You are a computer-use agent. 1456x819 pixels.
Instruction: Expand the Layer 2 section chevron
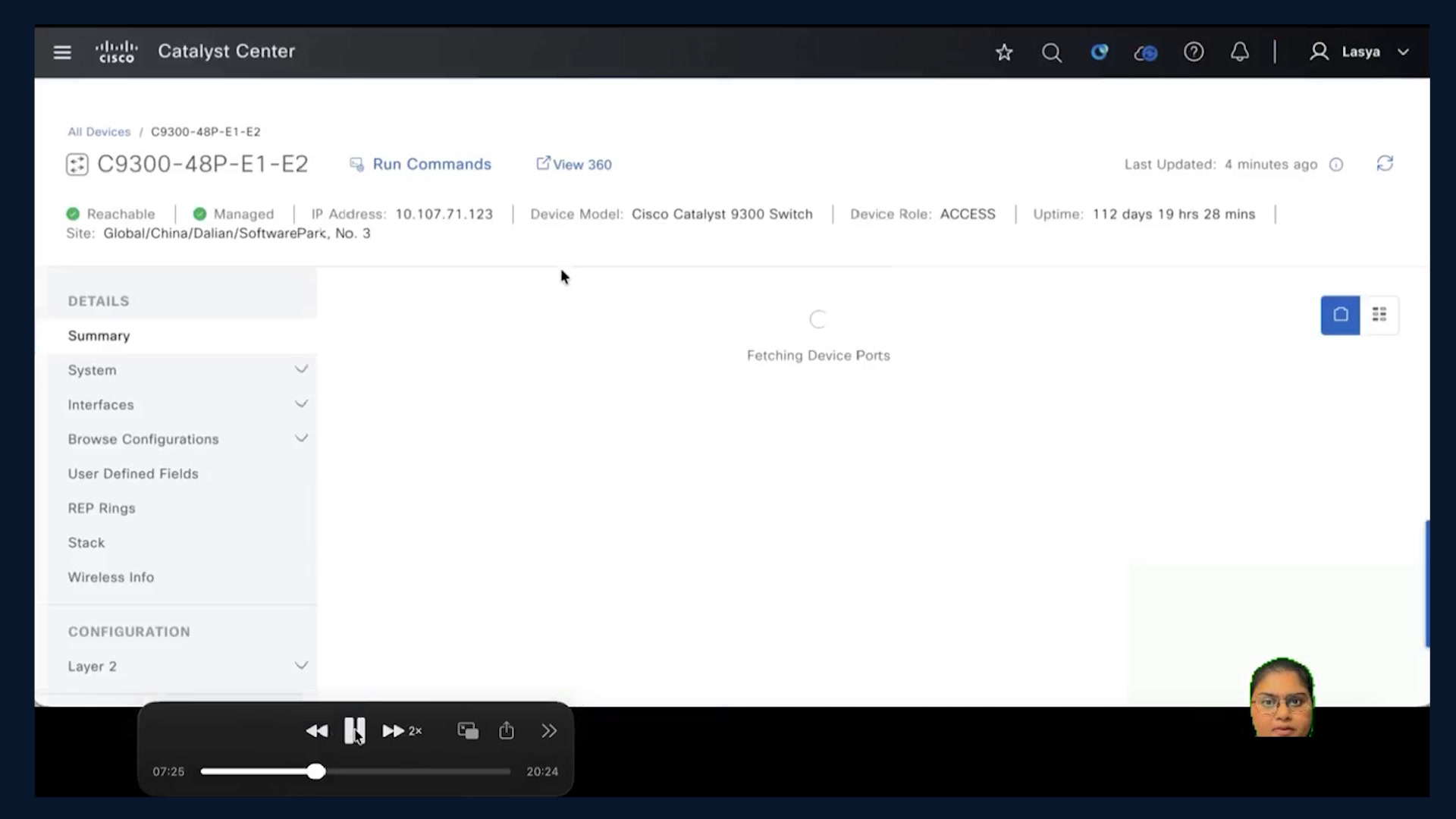[x=301, y=666]
